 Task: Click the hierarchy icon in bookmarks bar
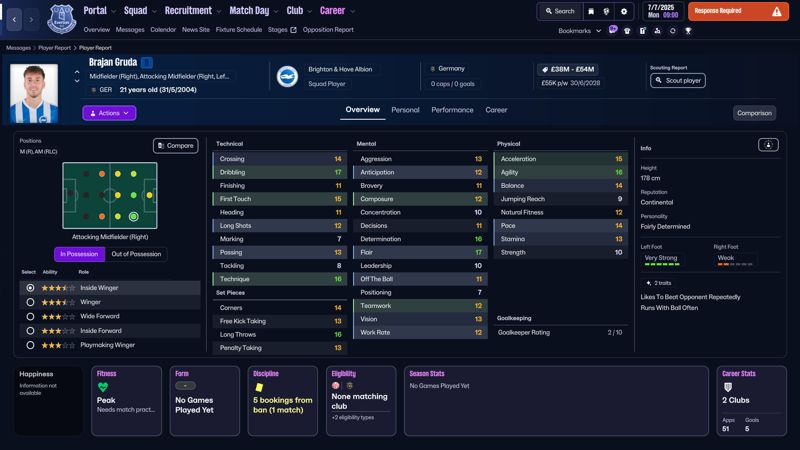(657, 31)
